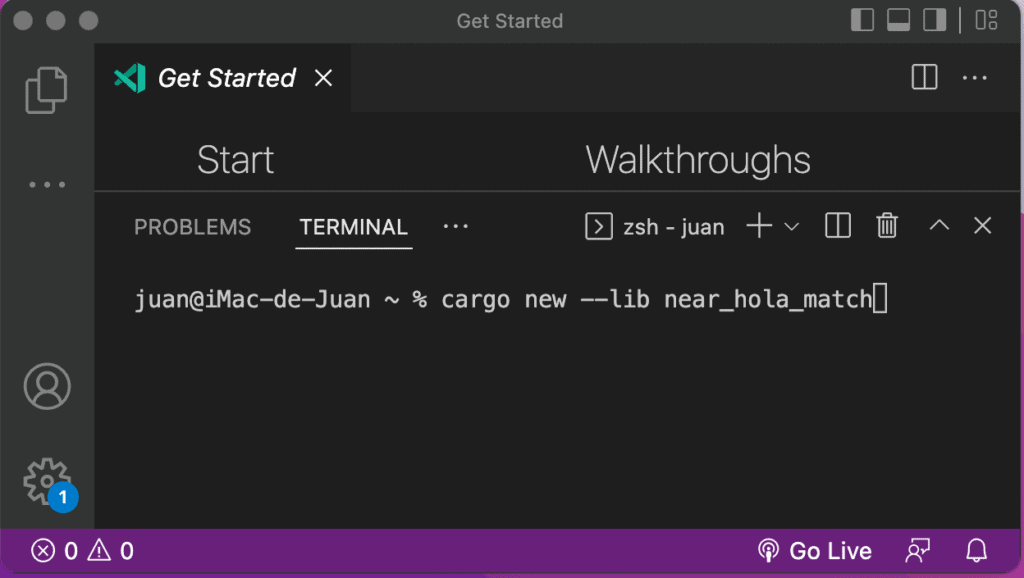Viewport: 1024px width, 578px height.
Task: Split the editor right
Action: [924, 77]
